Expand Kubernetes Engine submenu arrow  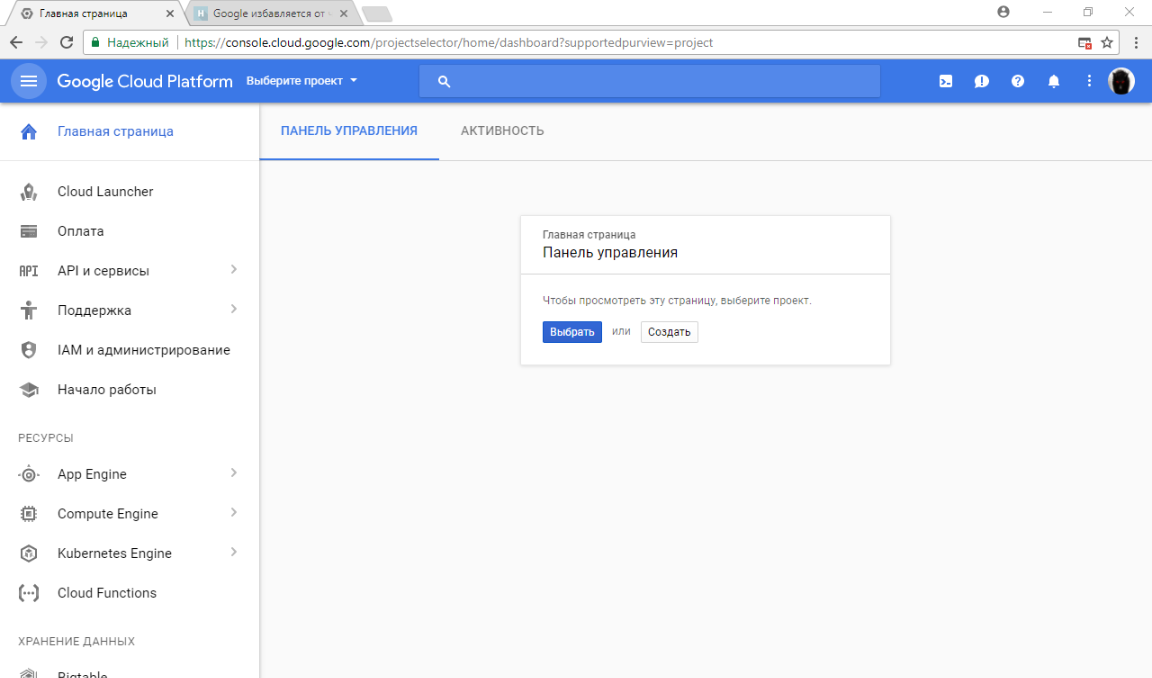coord(234,552)
